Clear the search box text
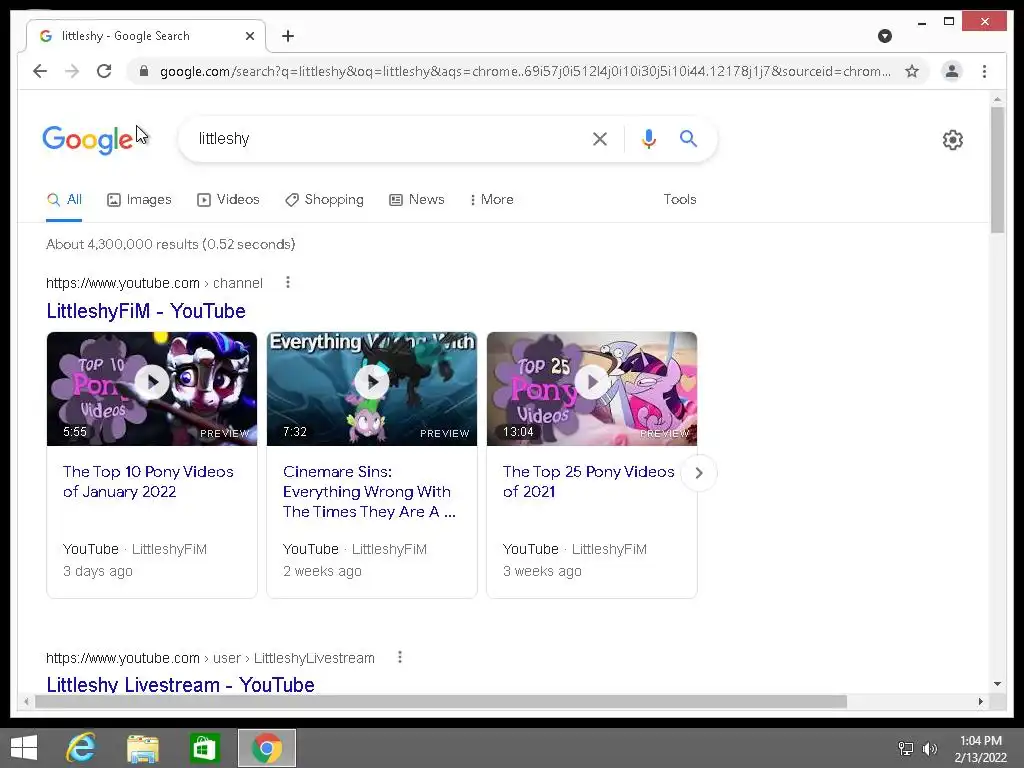Viewport: 1024px width, 768px height. click(x=600, y=138)
